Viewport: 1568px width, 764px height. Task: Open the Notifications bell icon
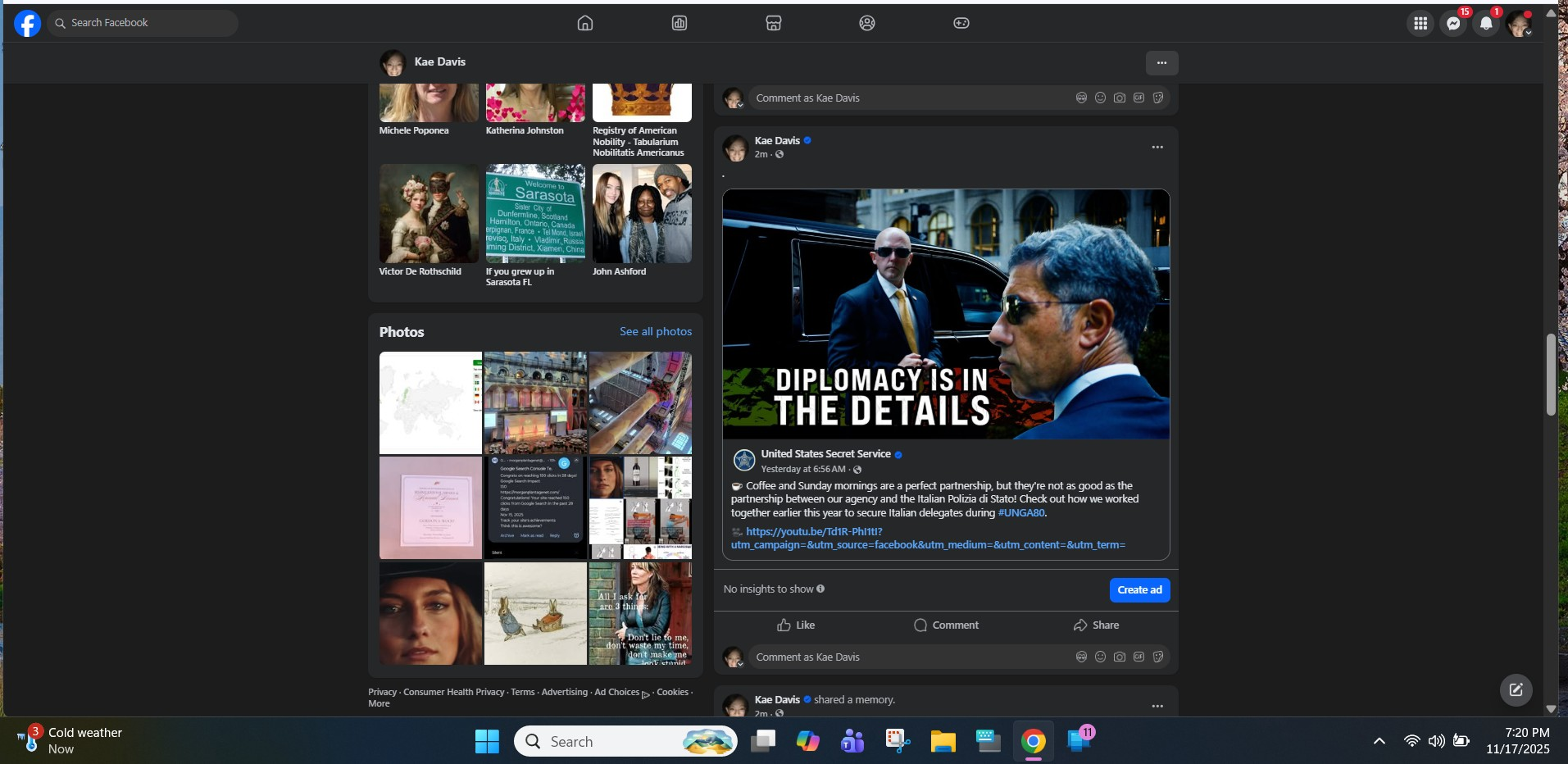point(1486,24)
